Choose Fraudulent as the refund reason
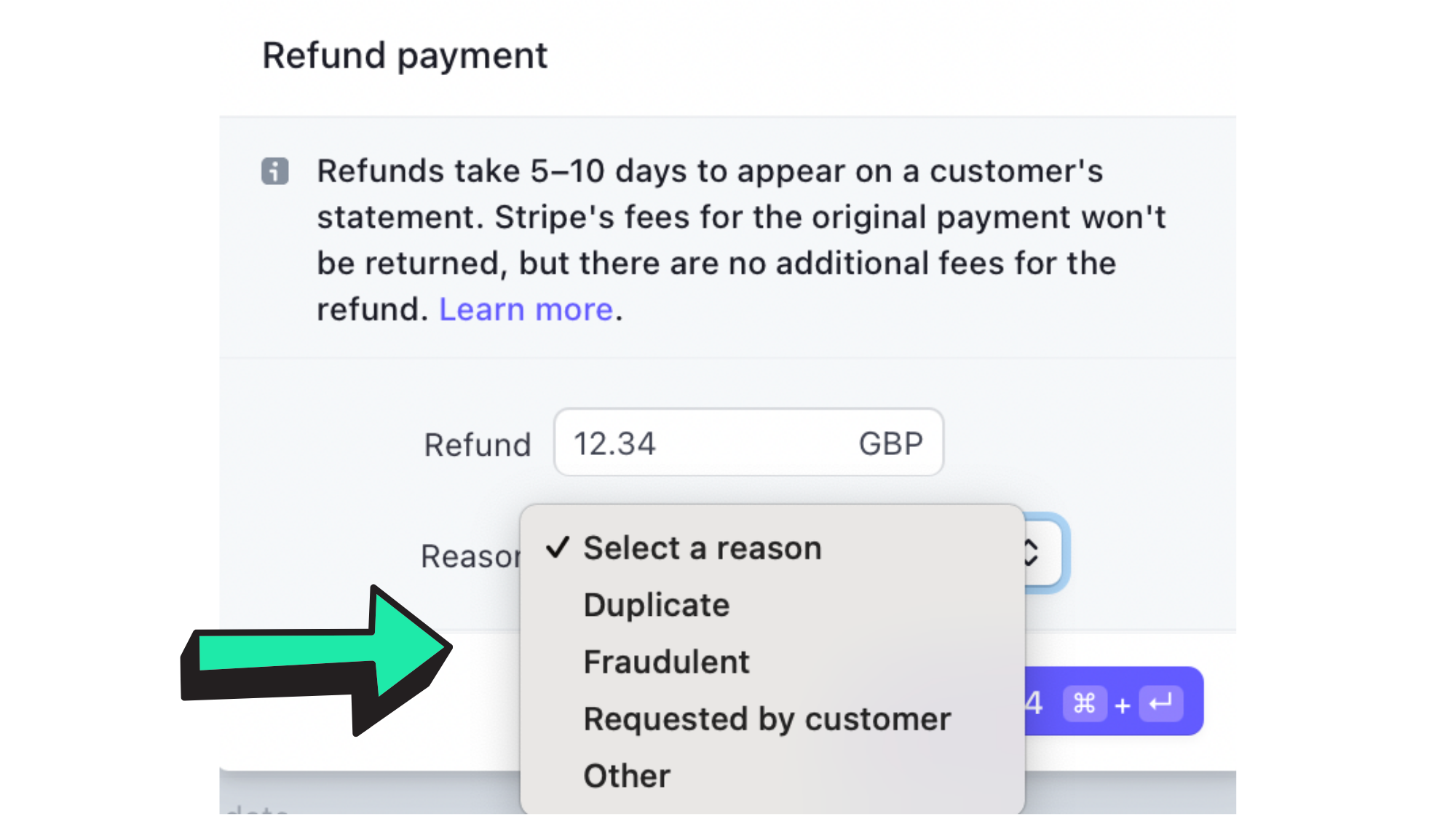Viewport: 1456px width, 819px height. point(666,662)
